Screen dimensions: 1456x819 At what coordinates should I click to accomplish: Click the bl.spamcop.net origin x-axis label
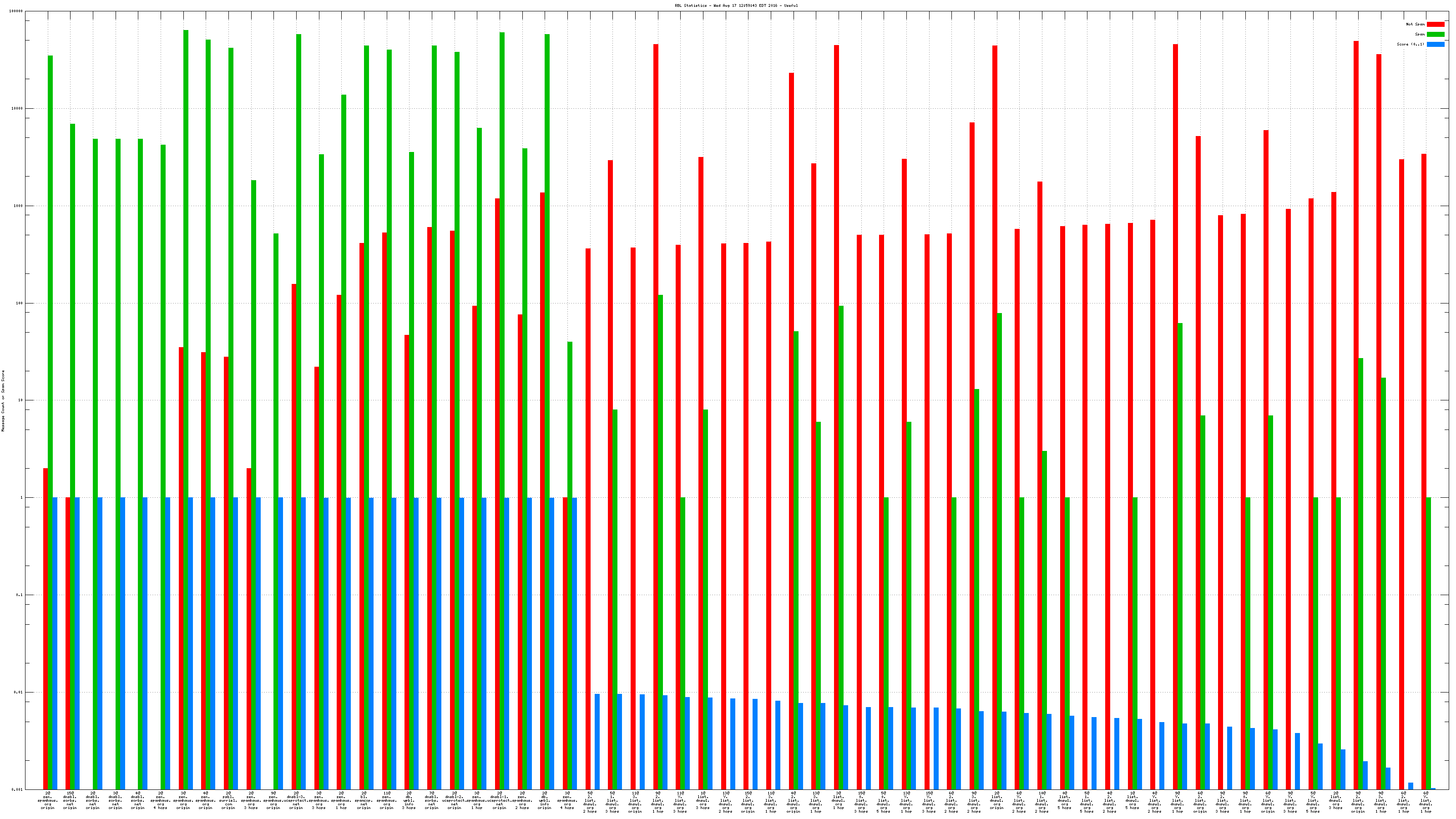click(364, 801)
